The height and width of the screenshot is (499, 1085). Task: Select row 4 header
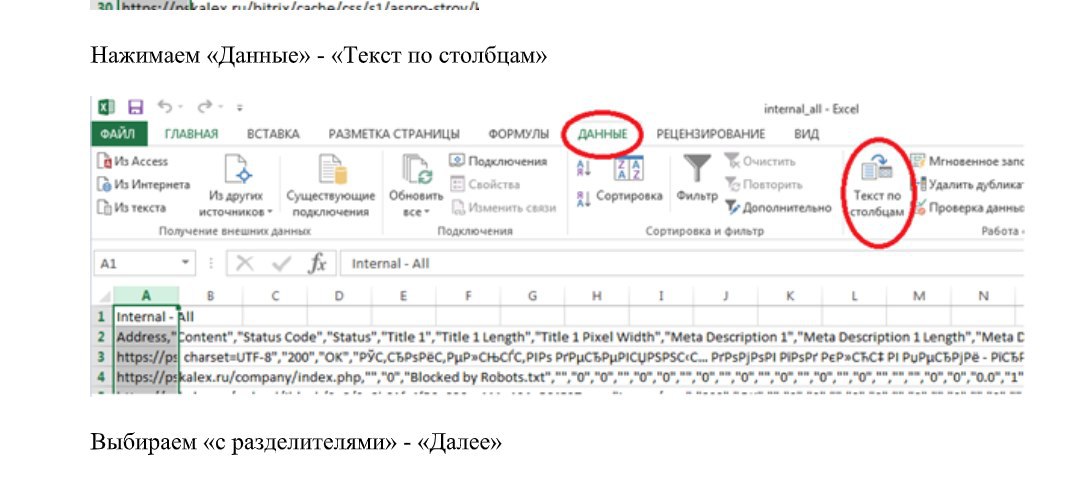[x=102, y=377]
